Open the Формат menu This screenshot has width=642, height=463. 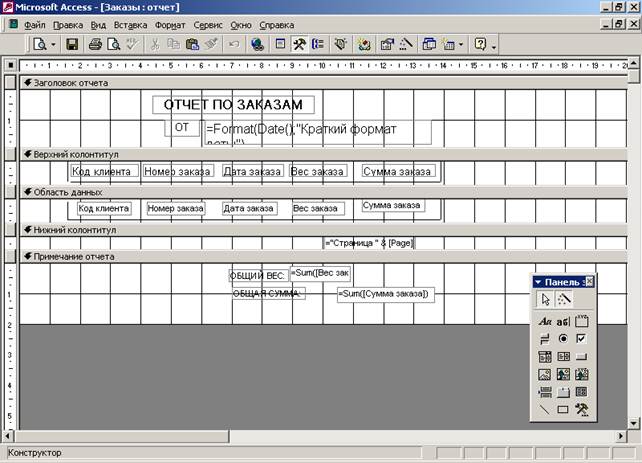click(x=170, y=25)
